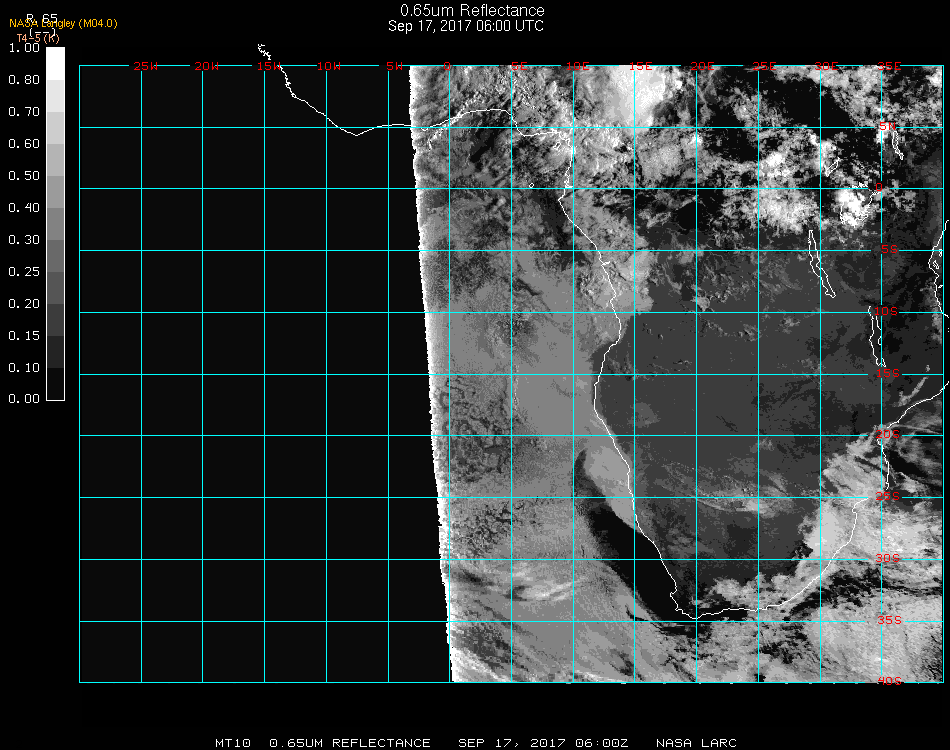Viewport: 950px width, 750px height.
Task: Click the 20W longitude label
Action: coord(207,66)
